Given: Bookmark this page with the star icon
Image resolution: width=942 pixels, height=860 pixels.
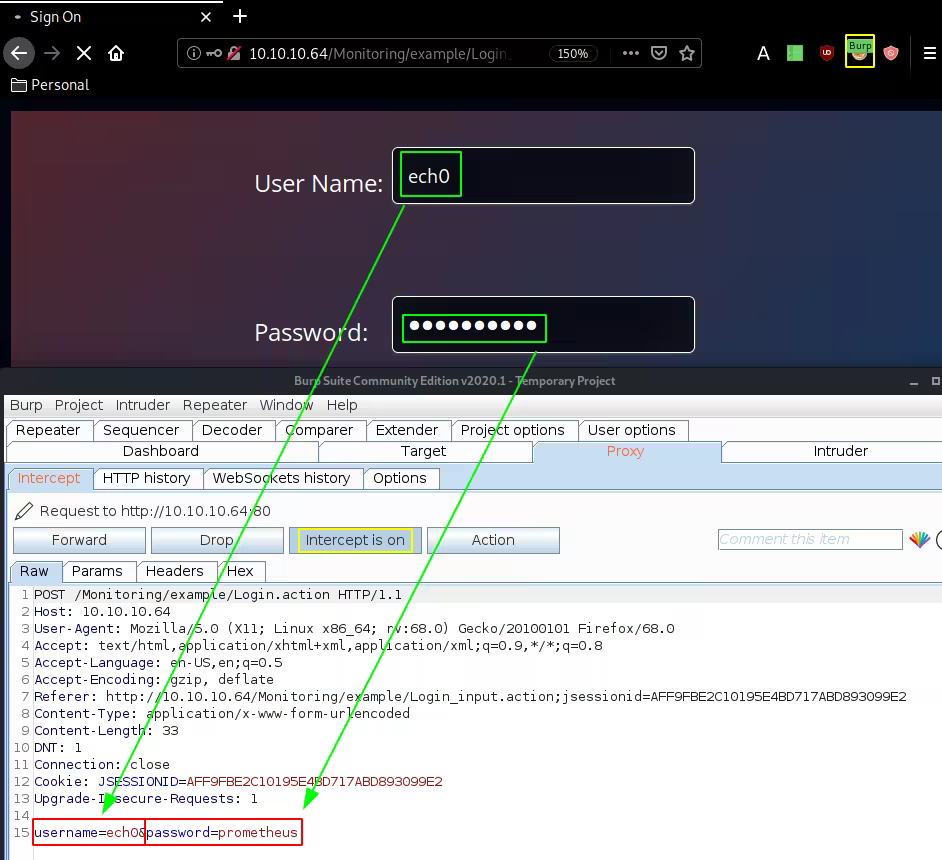Looking at the screenshot, I should click(687, 53).
